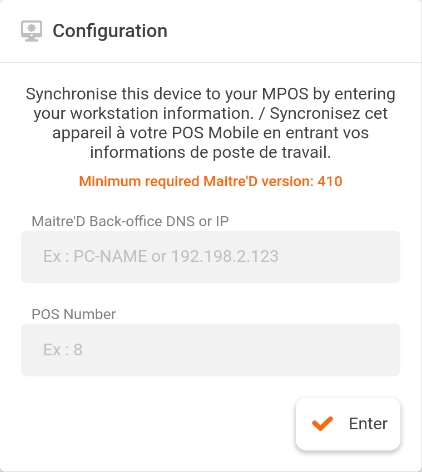
Task: Confirm settings with the Enter button
Action: (348, 424)
